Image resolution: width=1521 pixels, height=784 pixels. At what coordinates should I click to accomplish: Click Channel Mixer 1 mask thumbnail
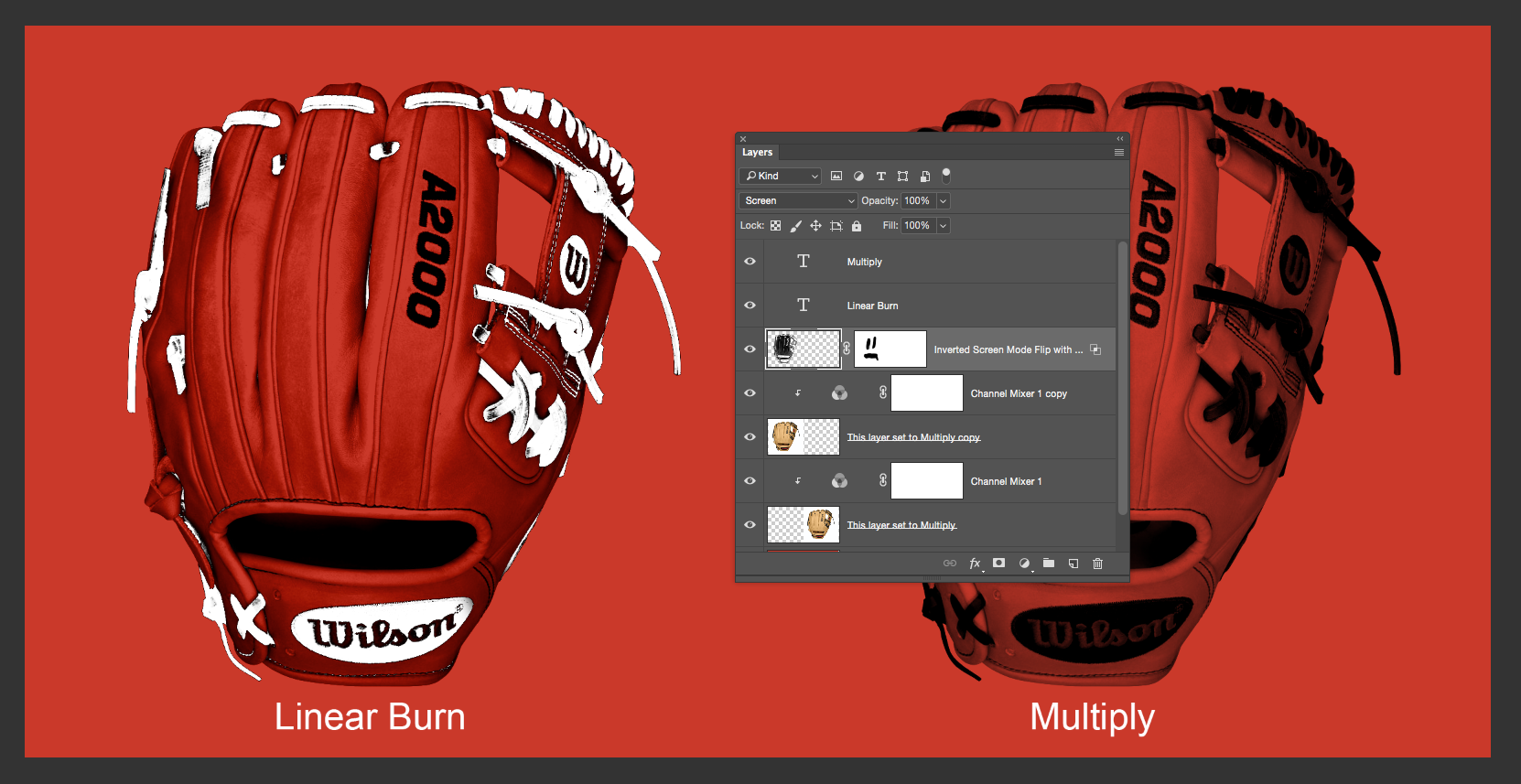pos(927,481)
